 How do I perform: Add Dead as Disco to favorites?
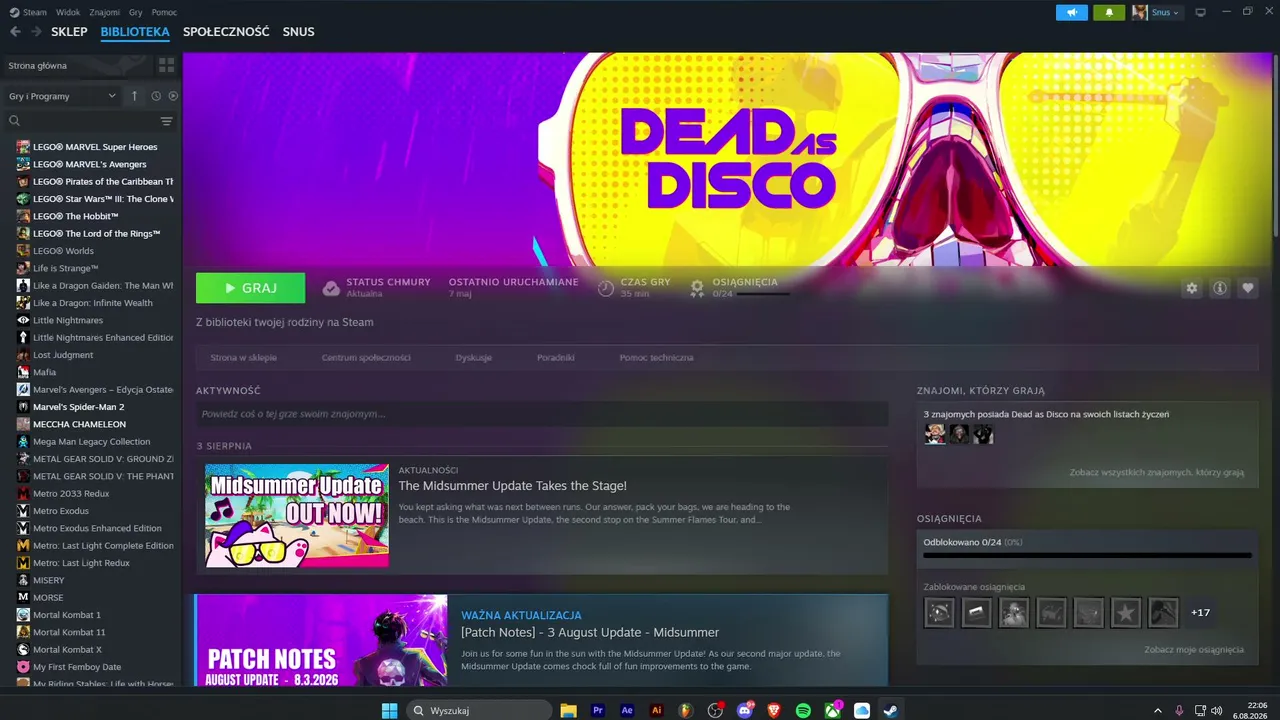point(1248,288)
